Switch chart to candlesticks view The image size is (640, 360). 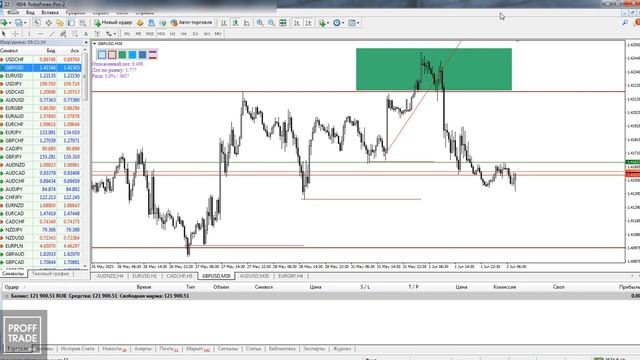(235, 23)
